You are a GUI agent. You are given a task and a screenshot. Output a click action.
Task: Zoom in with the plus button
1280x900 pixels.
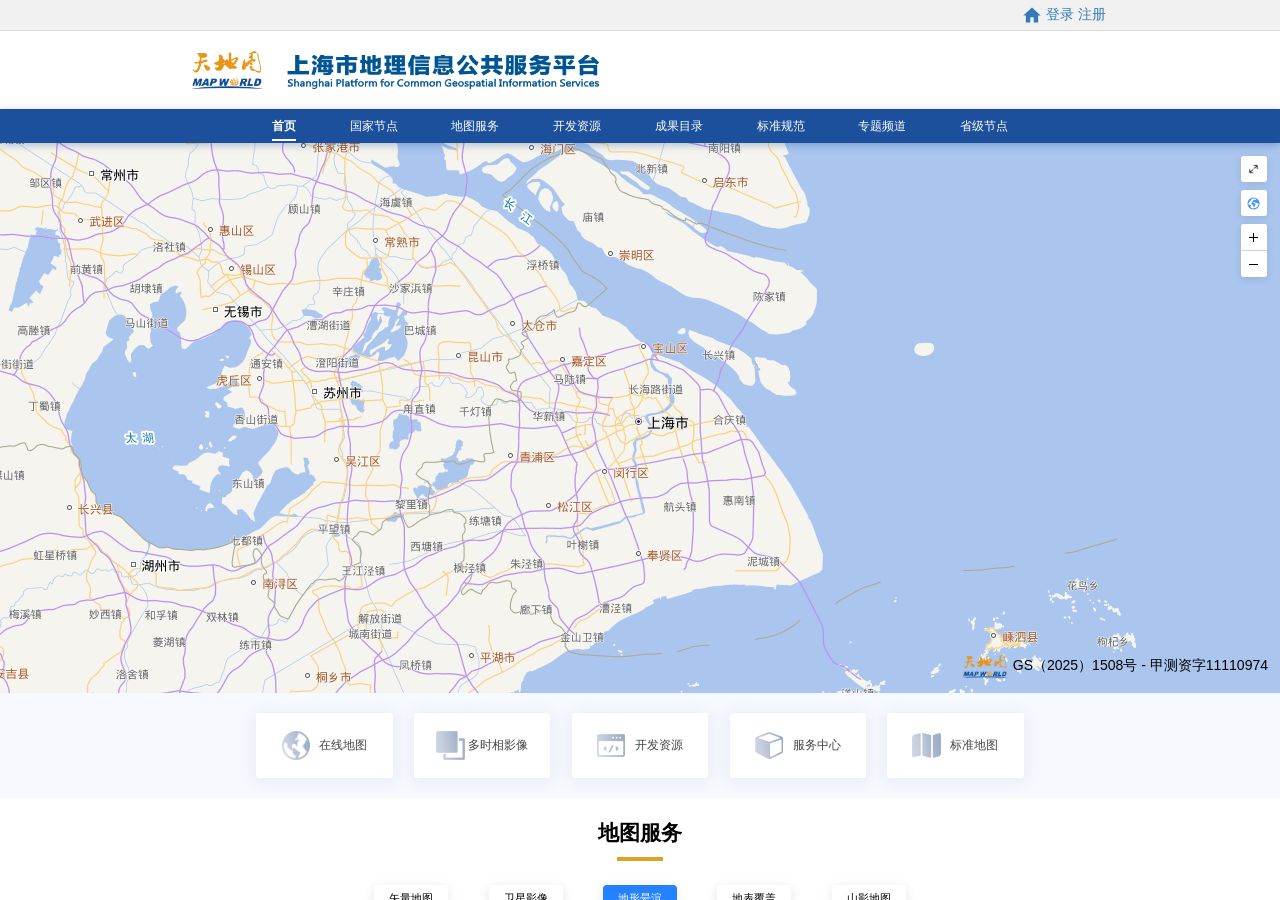[x=1254, y=237]
